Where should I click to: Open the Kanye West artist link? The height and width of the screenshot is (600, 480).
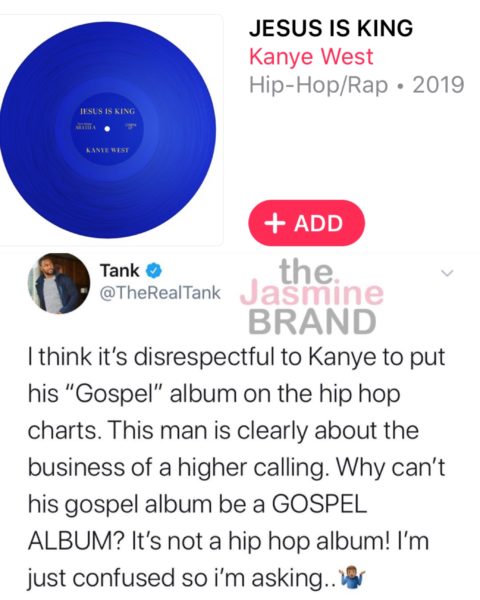click(311, 57)
